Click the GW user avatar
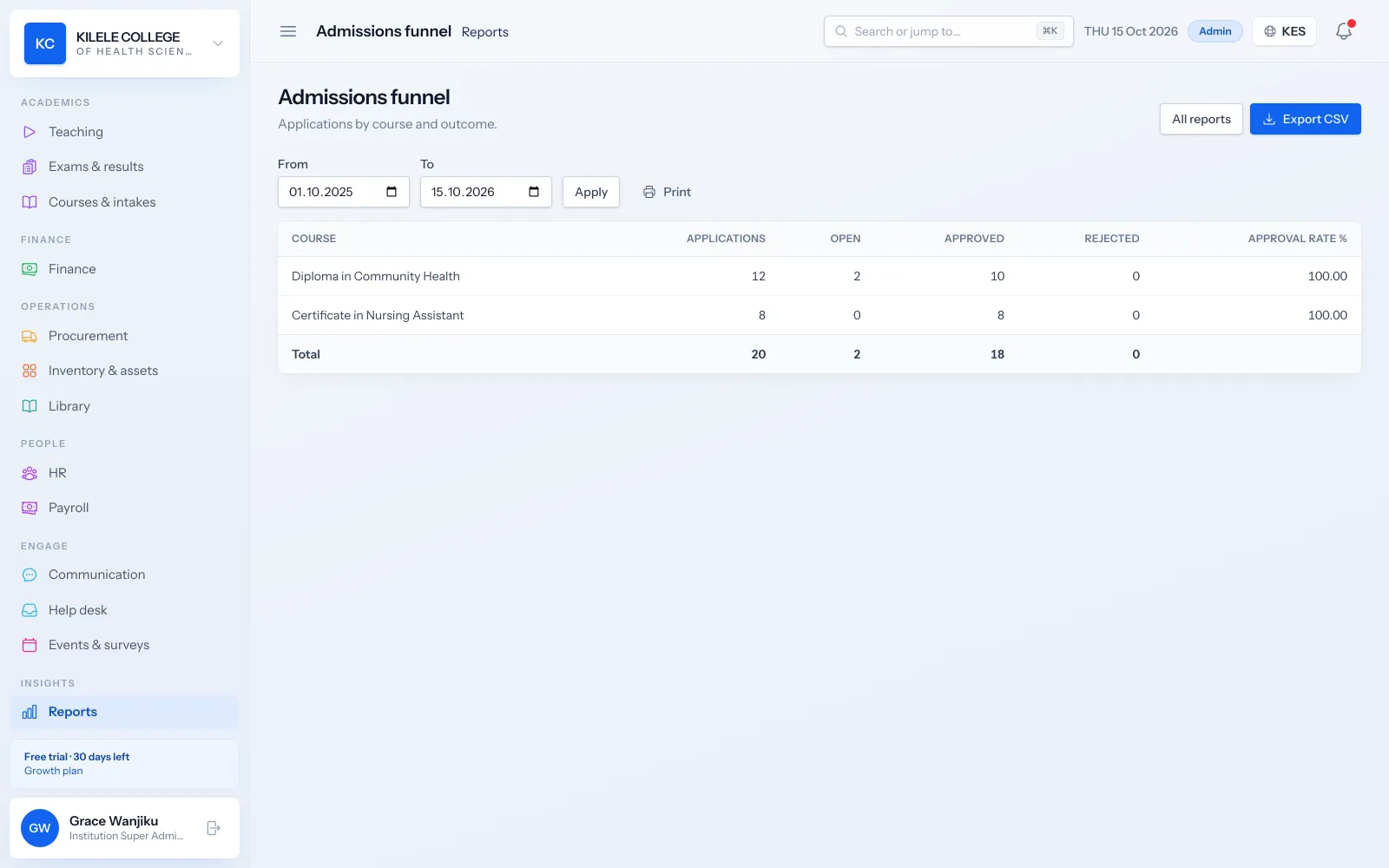1389x868 pixels. [40, 828]
